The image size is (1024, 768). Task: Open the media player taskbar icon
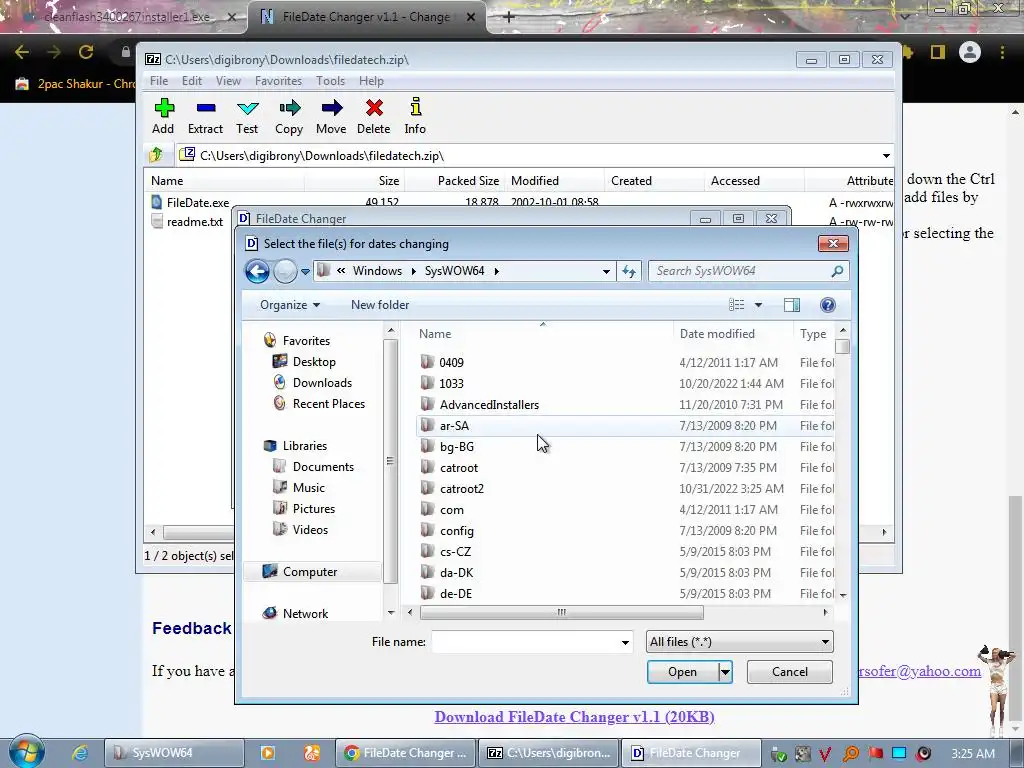point(268,753)
